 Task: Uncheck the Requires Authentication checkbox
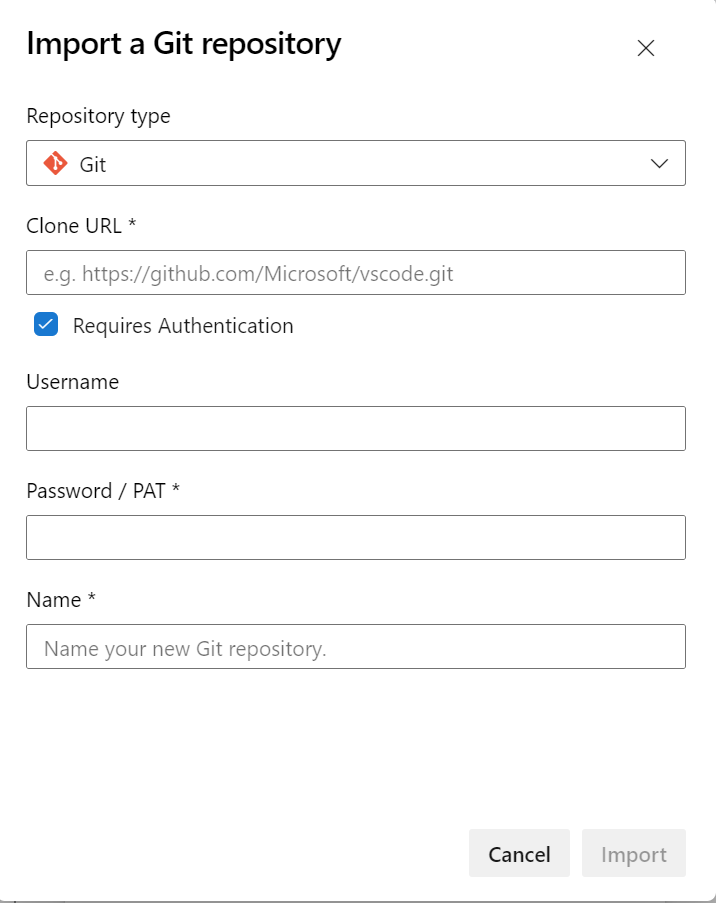[x=46, y=325]
